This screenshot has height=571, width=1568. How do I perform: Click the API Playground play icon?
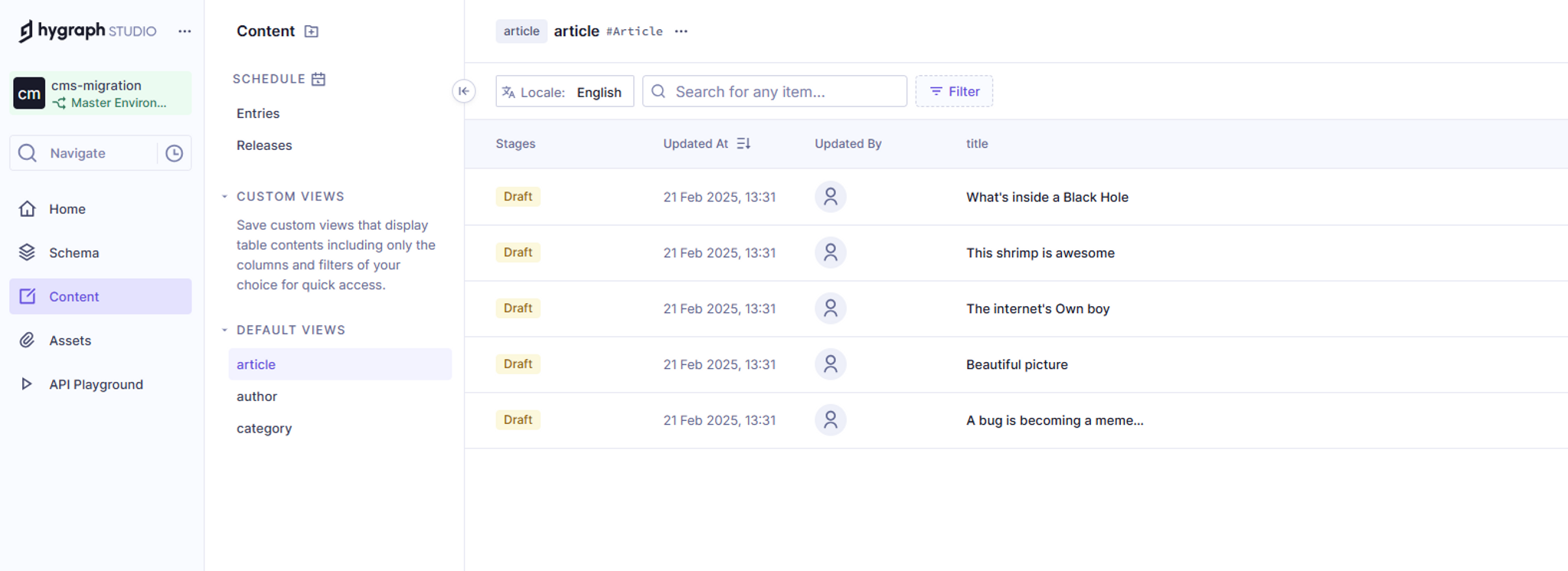(x=27, y=384)
